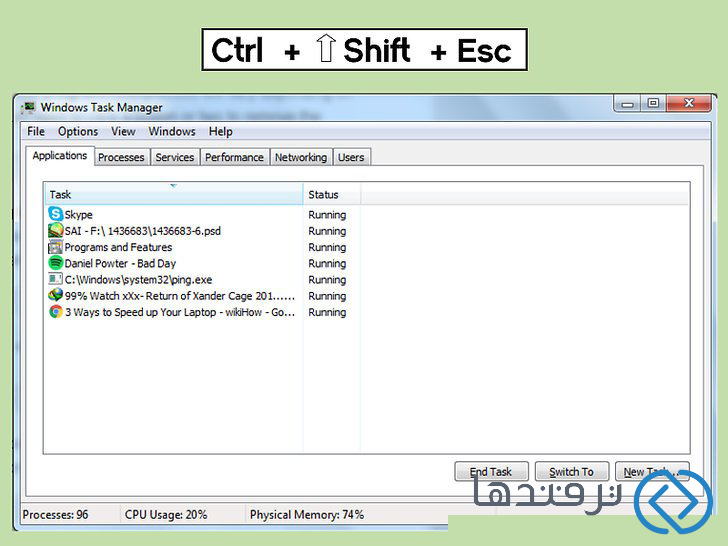This screenshot has width=728, height=546.
Task: Switch to the Users tab
Action: 351,157
